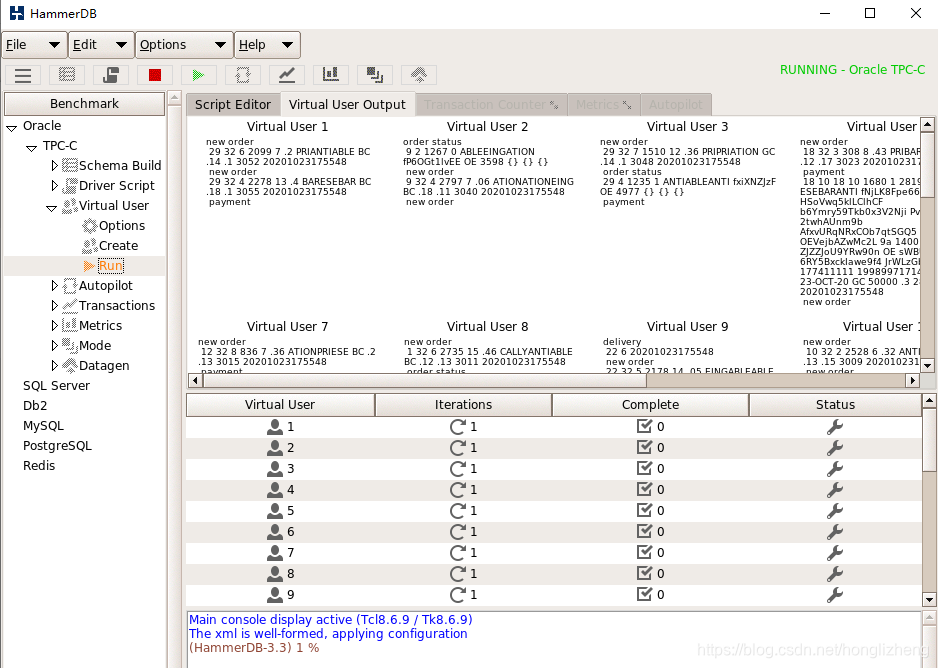The height and width of the screenshot is (668, 938).
Task: Stop running virtual users with red square
Action: 155,75
